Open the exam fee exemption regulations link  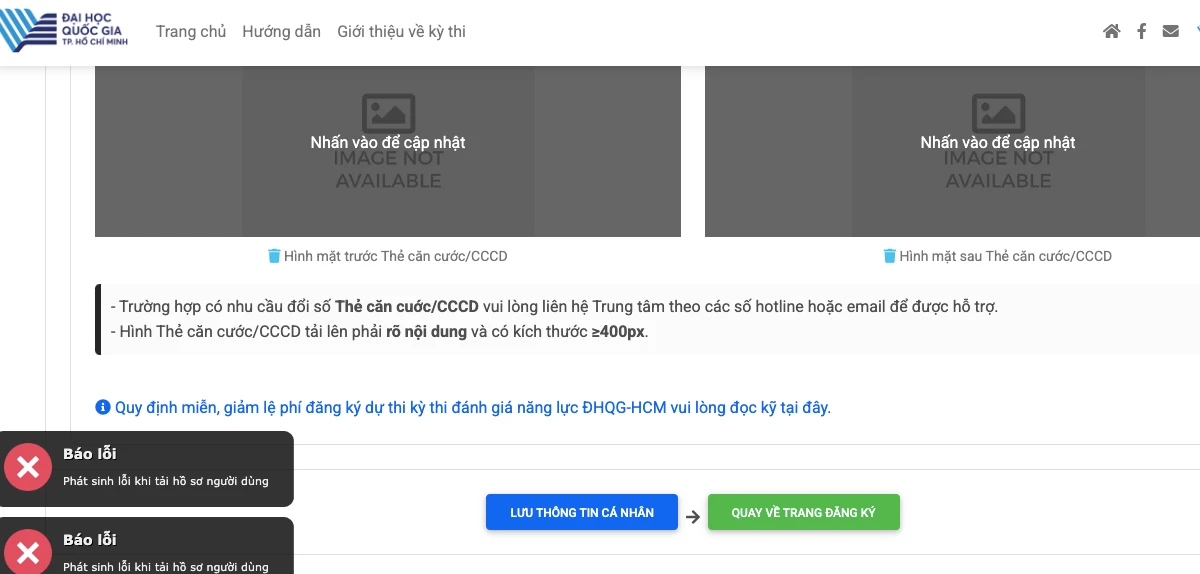pyautogui.click(x=472, y=407)
